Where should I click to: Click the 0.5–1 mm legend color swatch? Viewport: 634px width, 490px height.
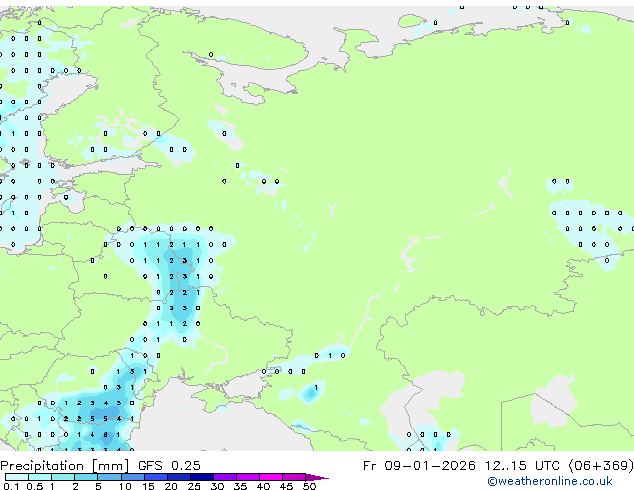pyautogui.click(x=40, y=477)
